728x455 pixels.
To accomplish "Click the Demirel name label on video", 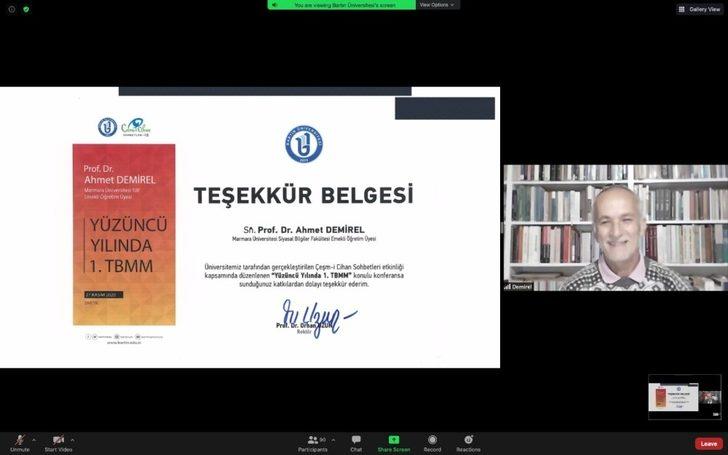I will 519,287.
